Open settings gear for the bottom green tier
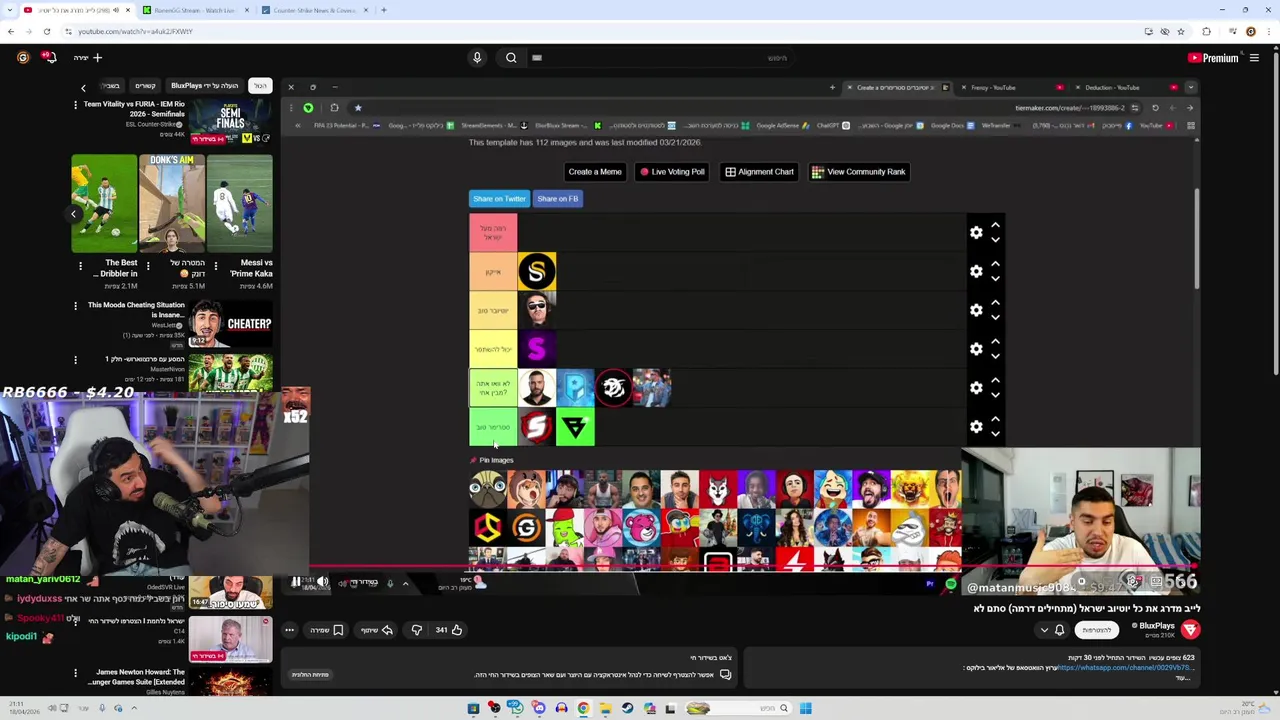 (976, 427)
